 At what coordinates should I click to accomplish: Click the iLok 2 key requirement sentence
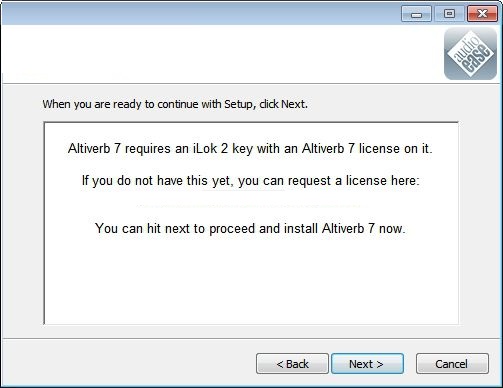pos(250,149)
